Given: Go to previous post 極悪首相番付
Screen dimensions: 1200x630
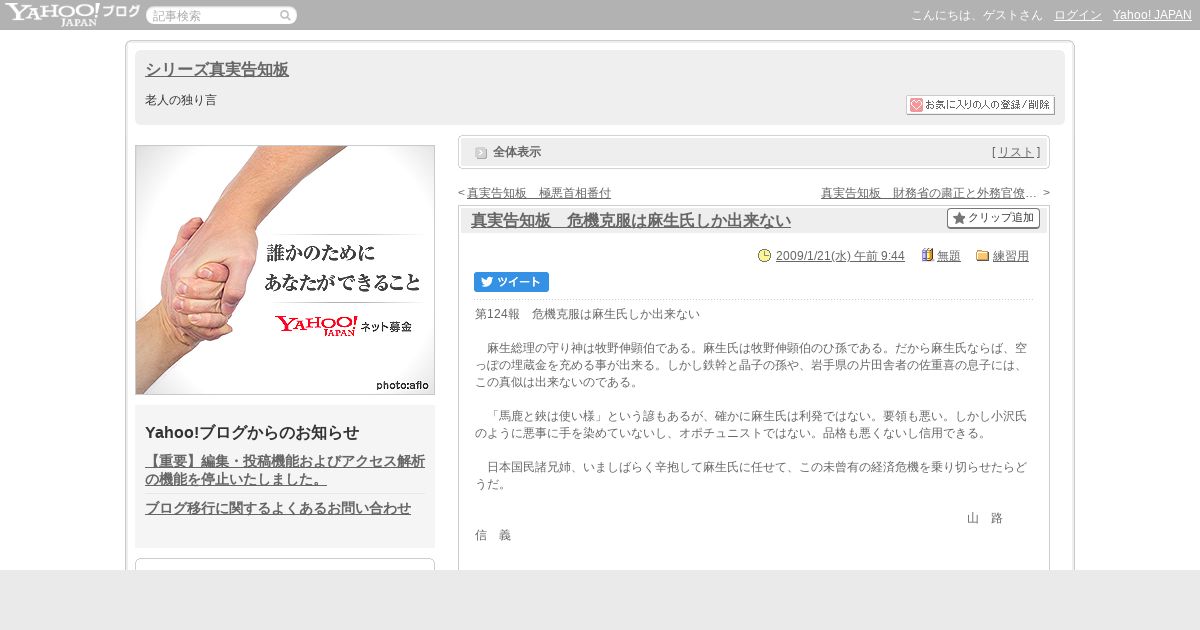Looking at the screenshot, I should pyautogui.click(x=539, y=193).
